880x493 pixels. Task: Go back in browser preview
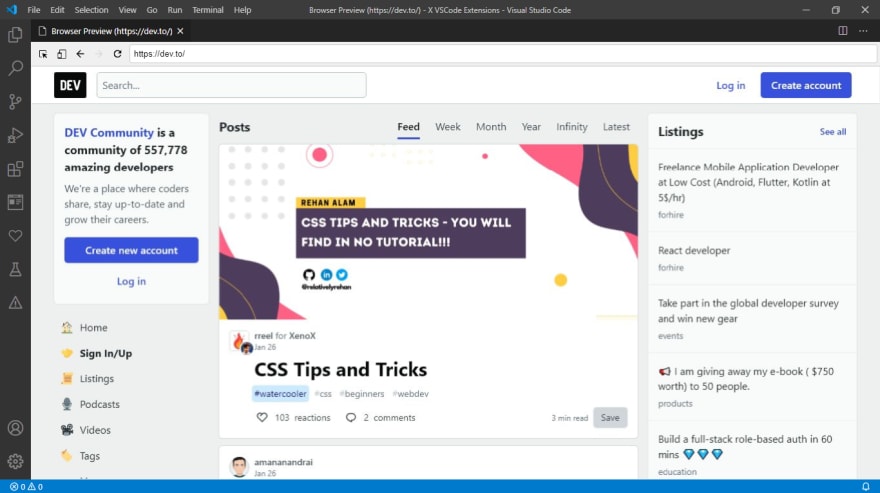point(80,54)
